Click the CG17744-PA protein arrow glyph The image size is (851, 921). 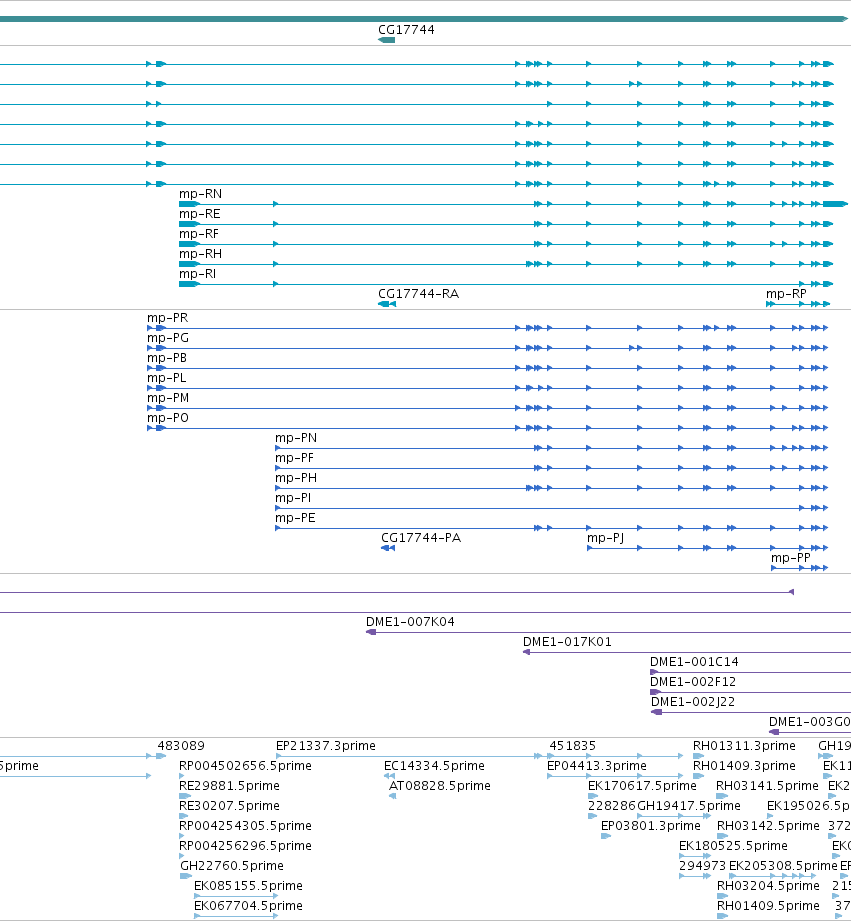coord(388,548)
